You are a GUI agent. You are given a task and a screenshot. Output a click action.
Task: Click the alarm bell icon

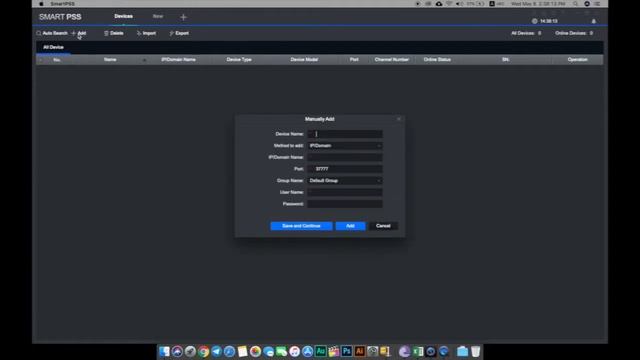pyautogui.click(x=593, y=21)
